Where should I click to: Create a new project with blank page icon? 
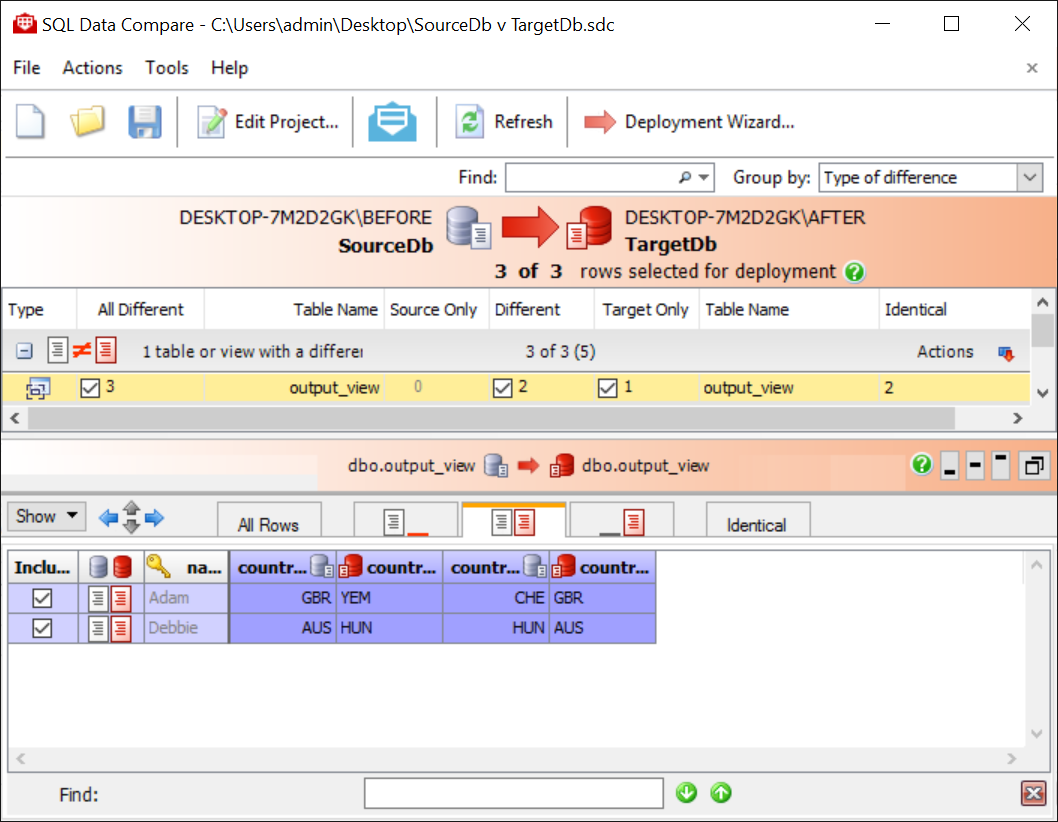[30, 121]
